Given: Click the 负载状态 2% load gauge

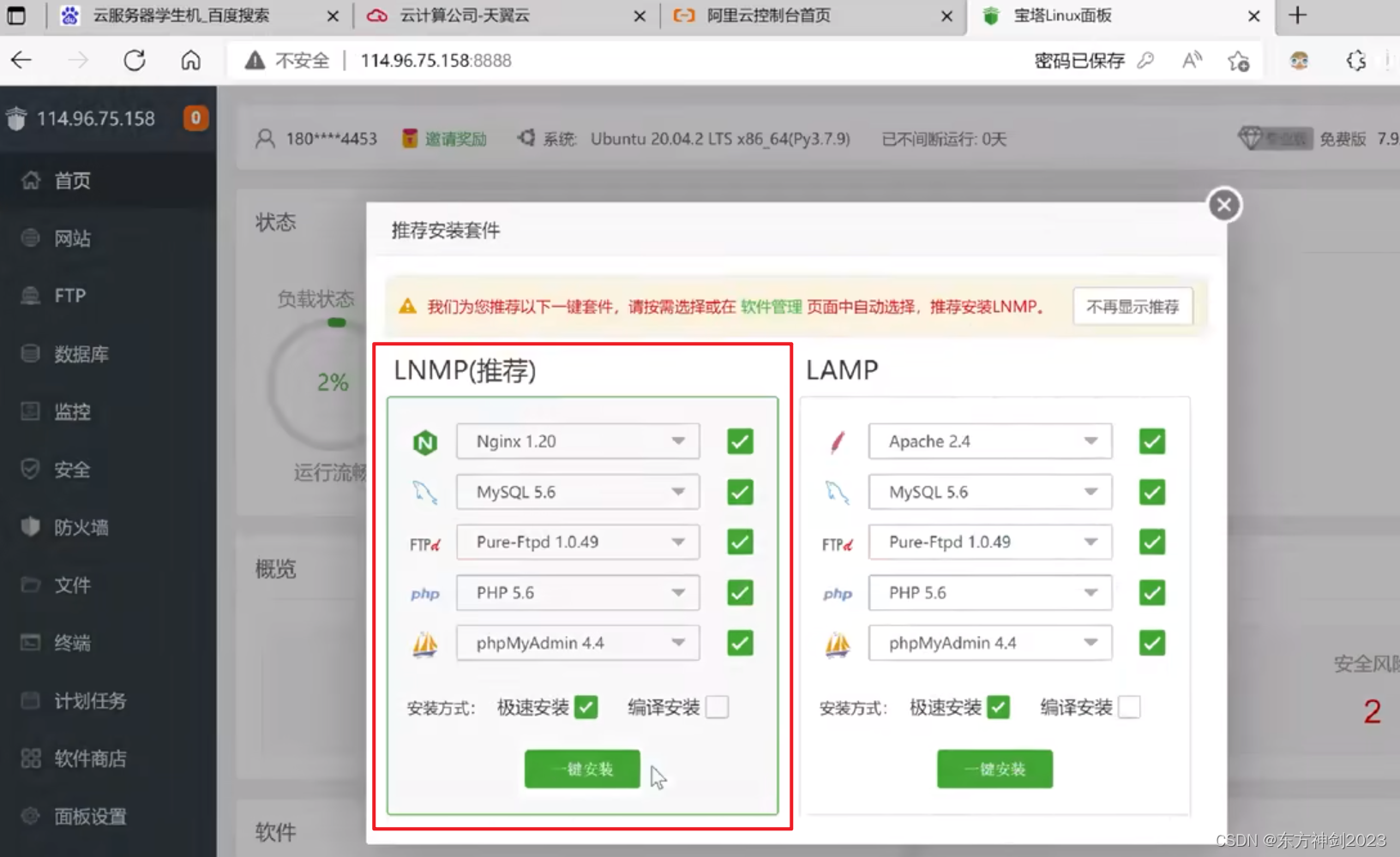Looking at the screenshot, I should point(333,382).
